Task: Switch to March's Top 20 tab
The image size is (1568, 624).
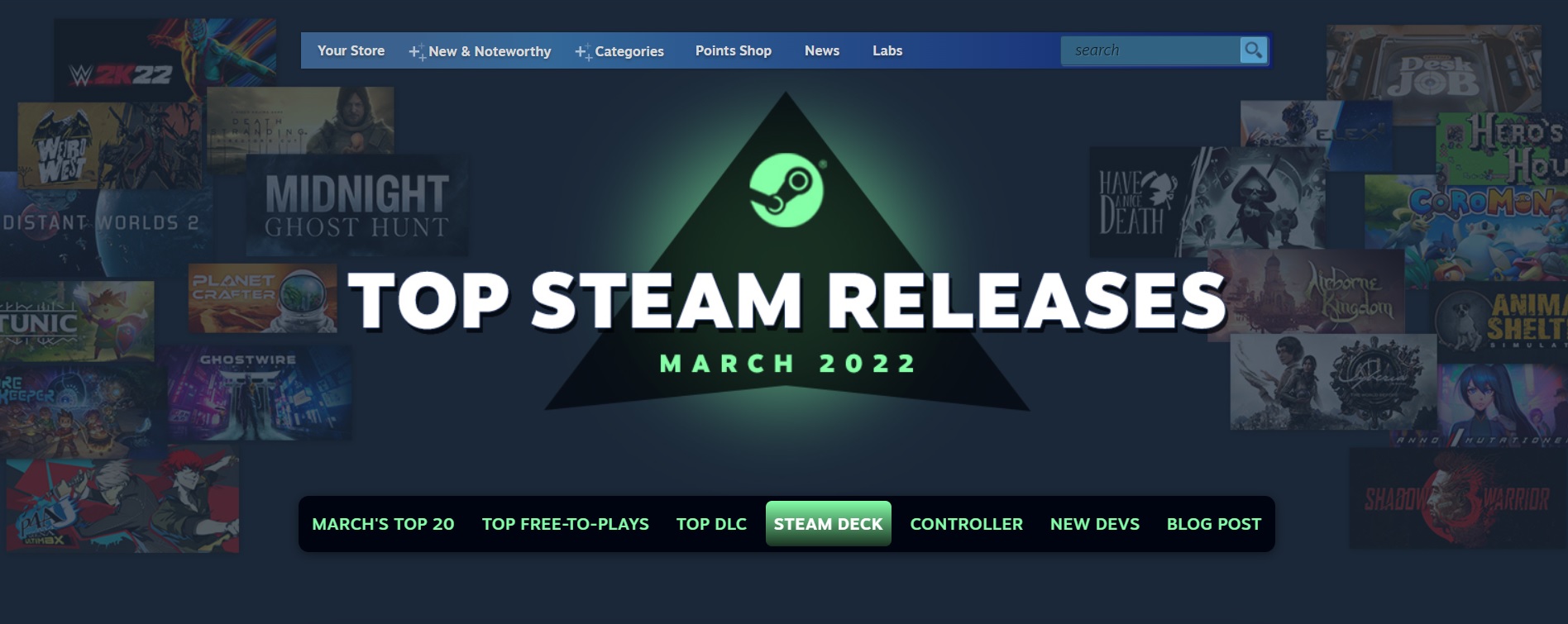Action: 383,524
